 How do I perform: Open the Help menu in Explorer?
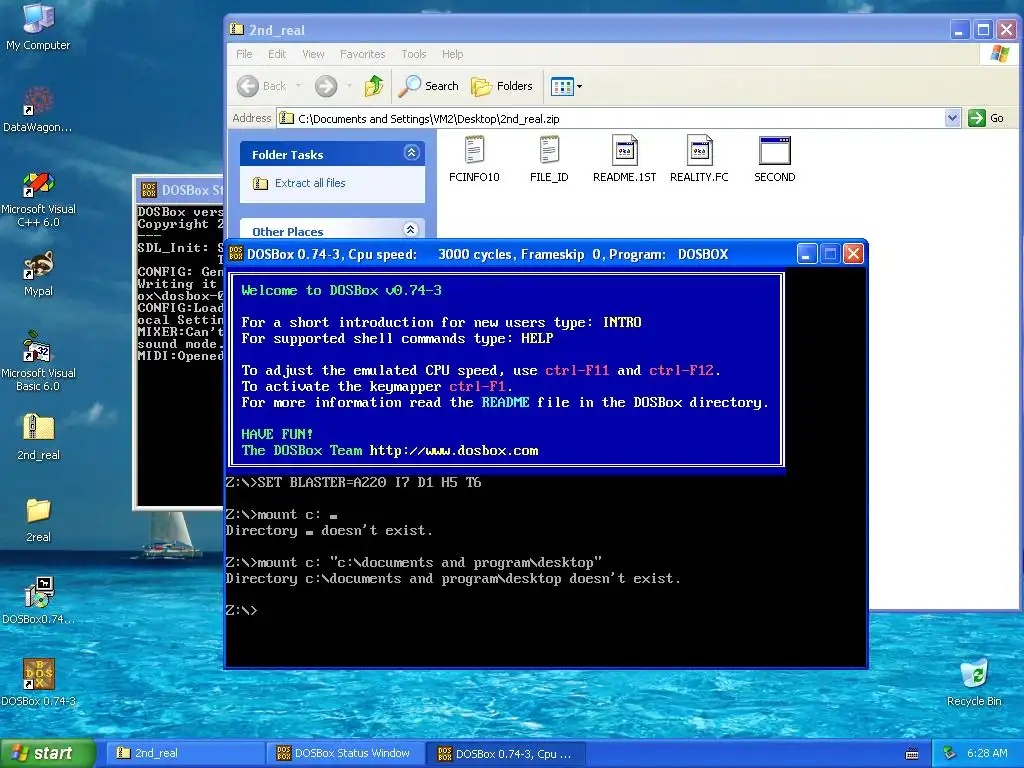pyautogui.click(x=452, y=54)
